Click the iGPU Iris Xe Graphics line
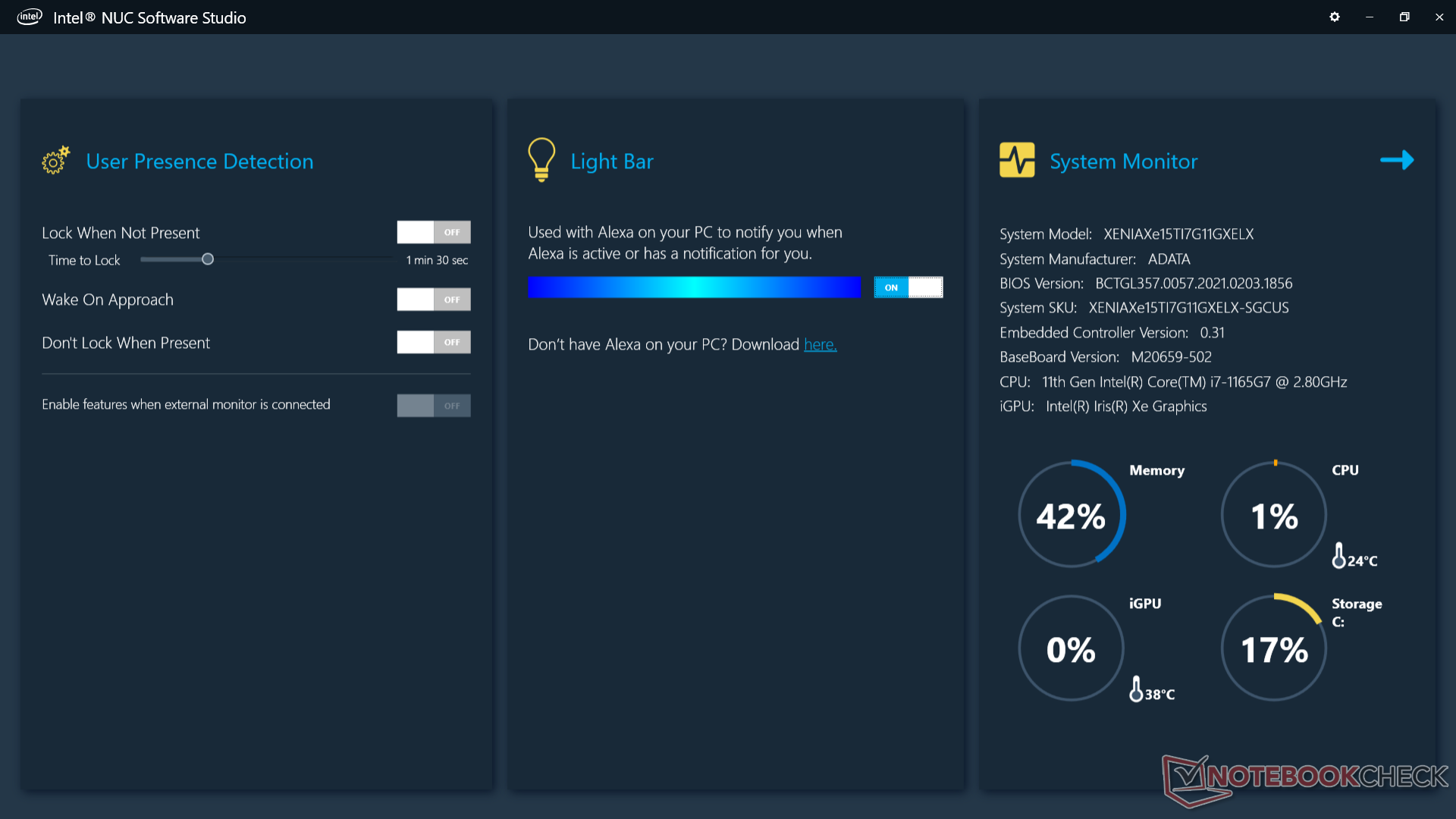1456x819 pixels. coord(1103,406)
